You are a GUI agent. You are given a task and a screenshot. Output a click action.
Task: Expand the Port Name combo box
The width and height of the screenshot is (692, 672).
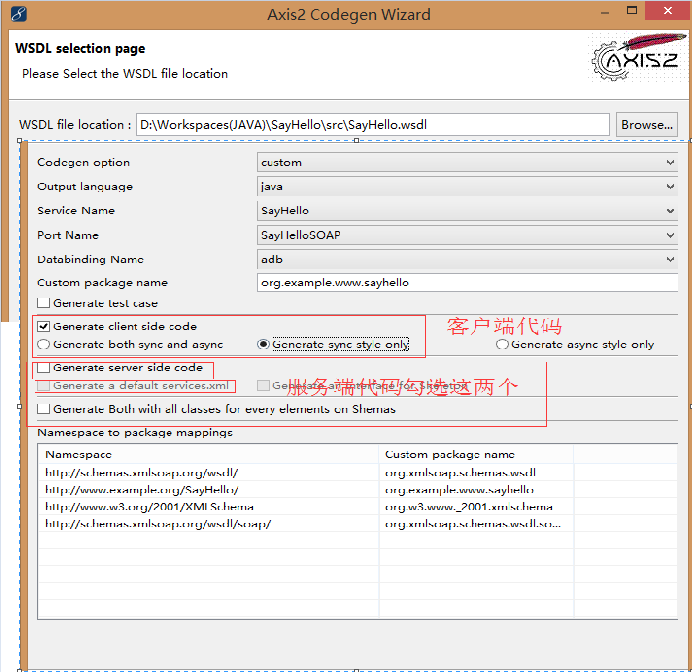tap(467, 235)
